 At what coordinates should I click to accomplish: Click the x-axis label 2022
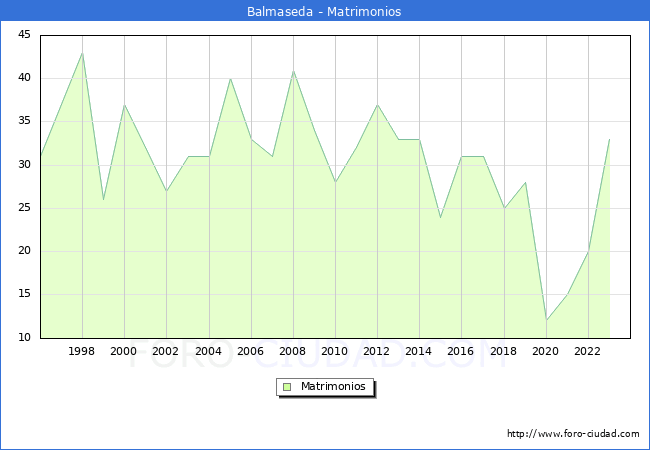pos(587,351)
